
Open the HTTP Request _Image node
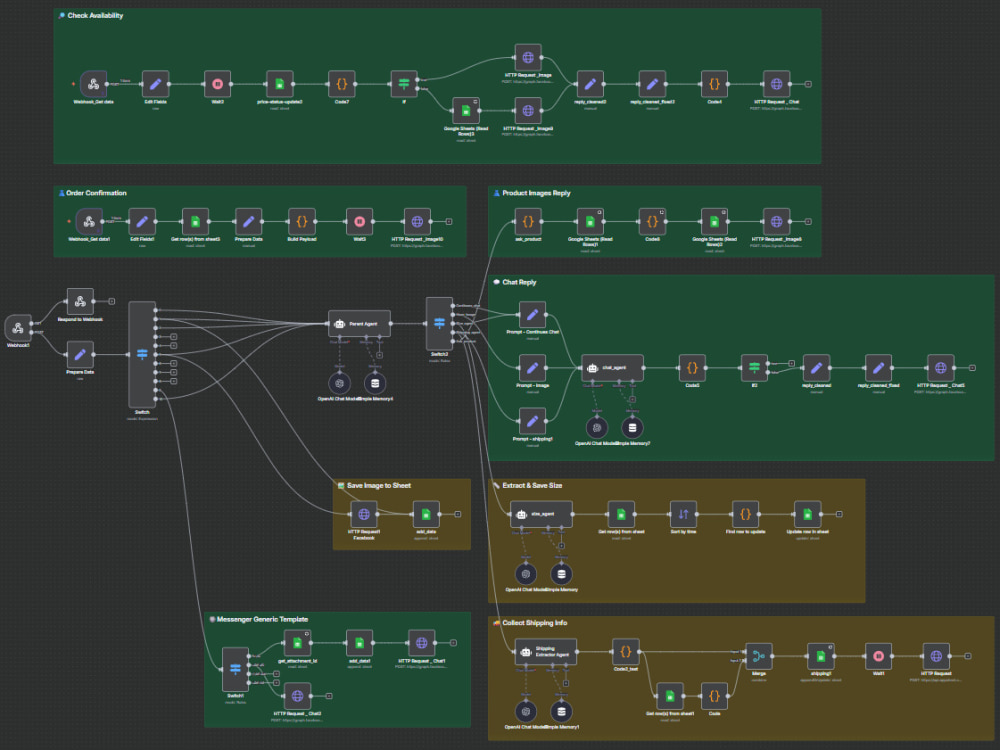pos(528,57)
